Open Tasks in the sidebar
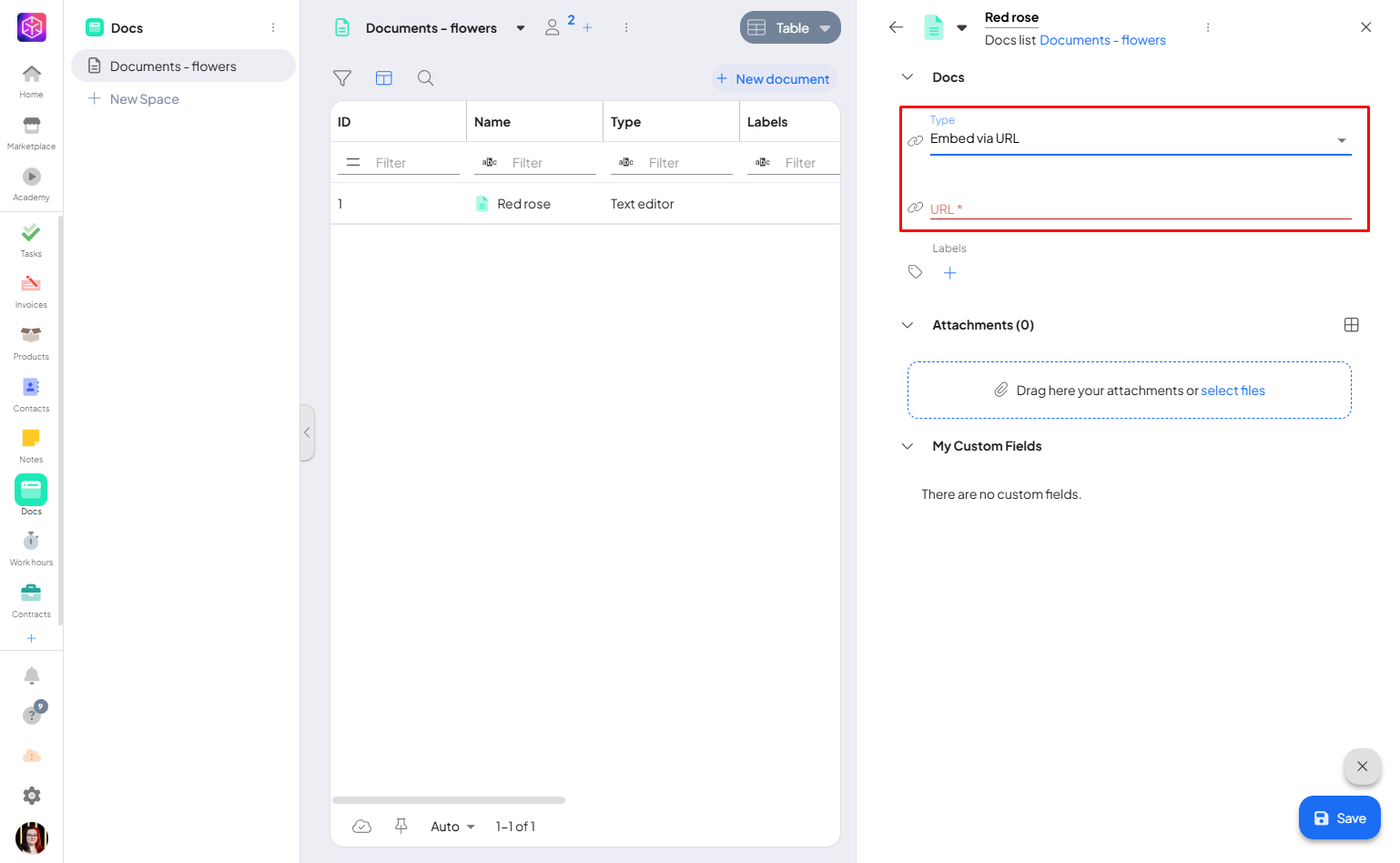The width and height of the screenshot is (1400, 863). [x=31, y=239]
